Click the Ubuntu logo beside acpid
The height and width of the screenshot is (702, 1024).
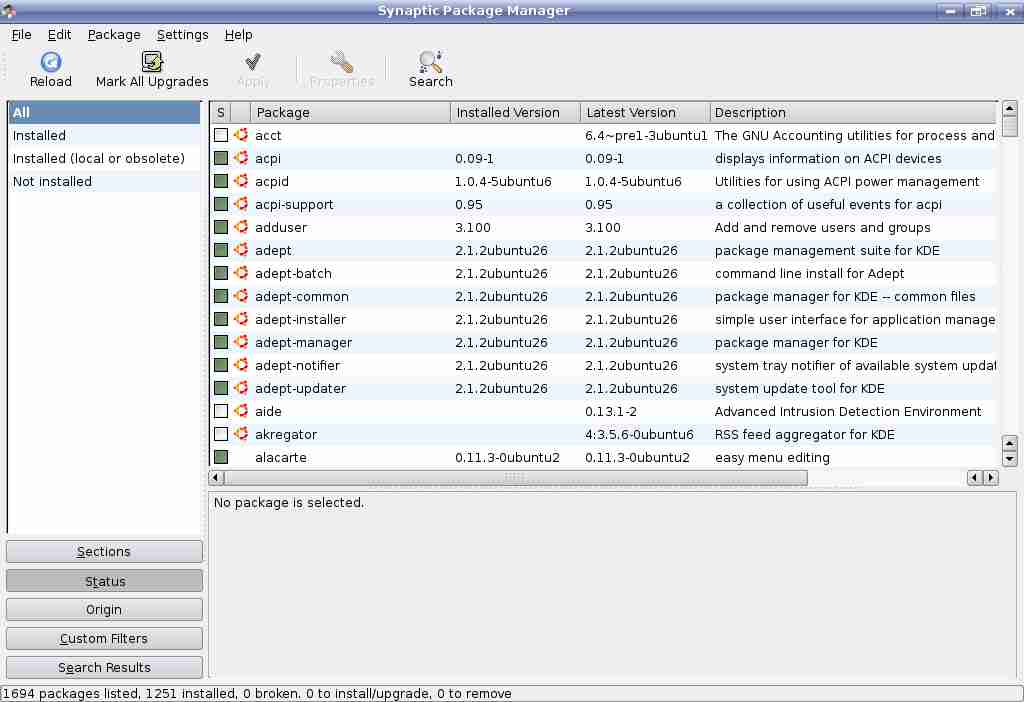241,181
